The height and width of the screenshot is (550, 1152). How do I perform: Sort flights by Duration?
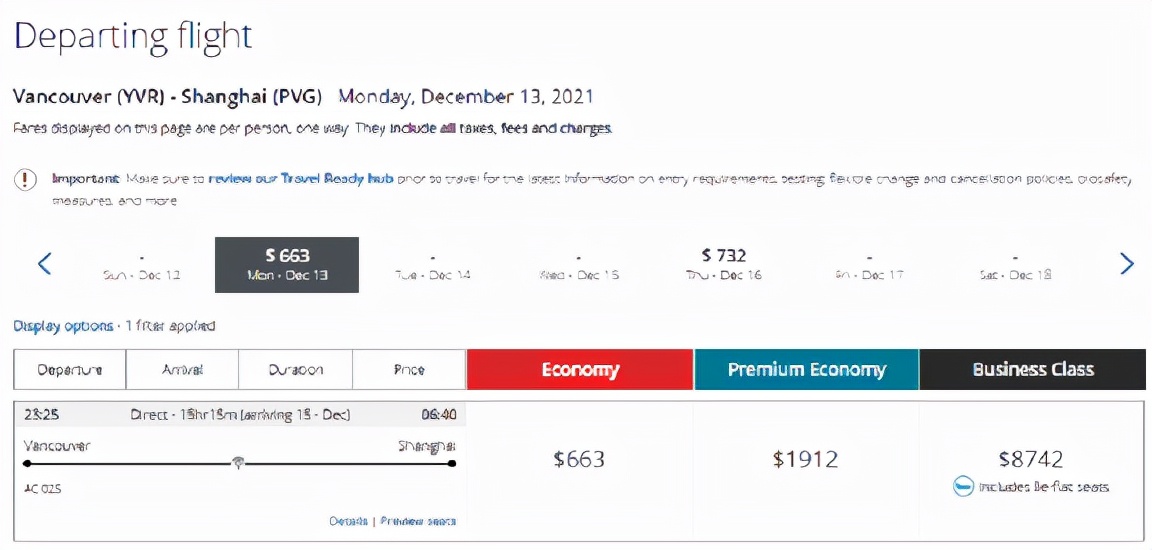296,370
